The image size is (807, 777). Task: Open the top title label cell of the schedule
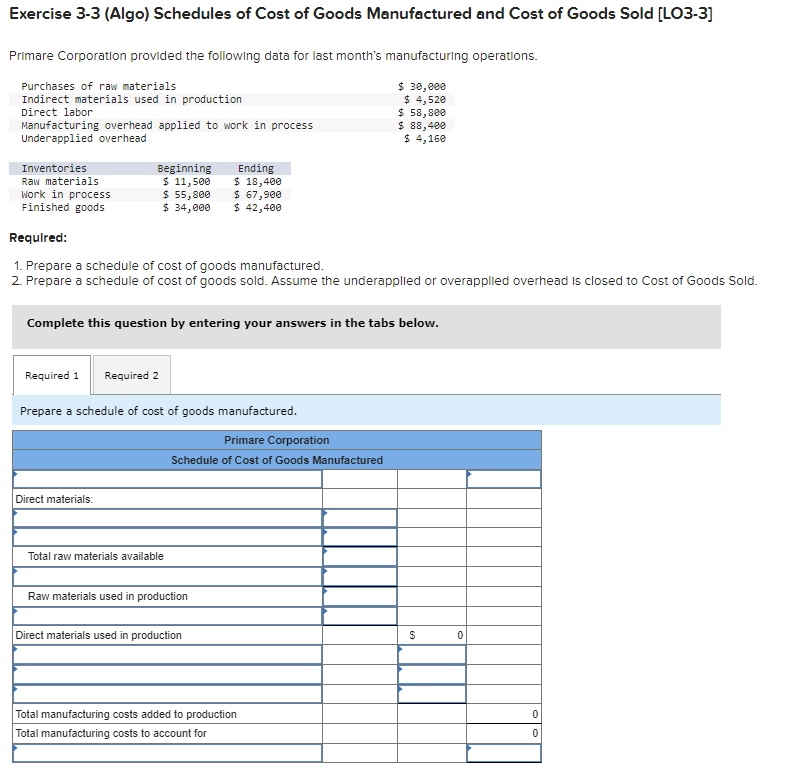(x=166, y=478)
